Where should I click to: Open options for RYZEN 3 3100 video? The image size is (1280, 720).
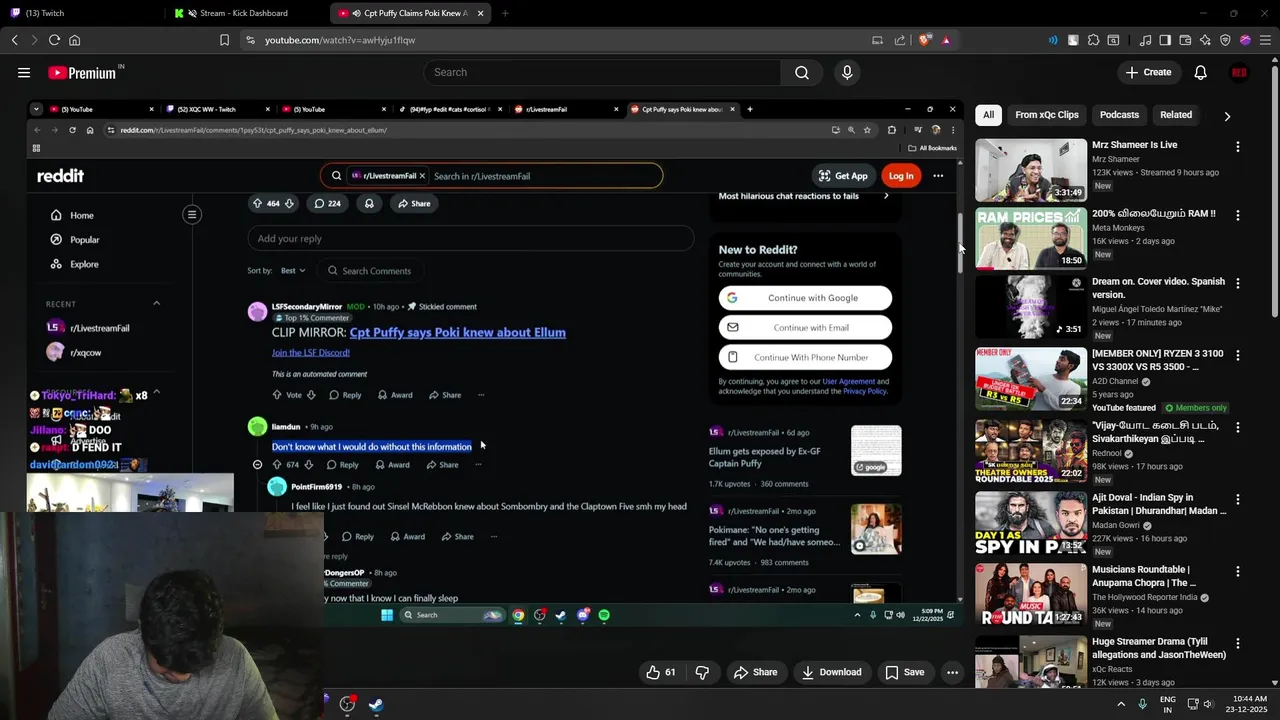pyautogui.click(x=1237, y=355)
